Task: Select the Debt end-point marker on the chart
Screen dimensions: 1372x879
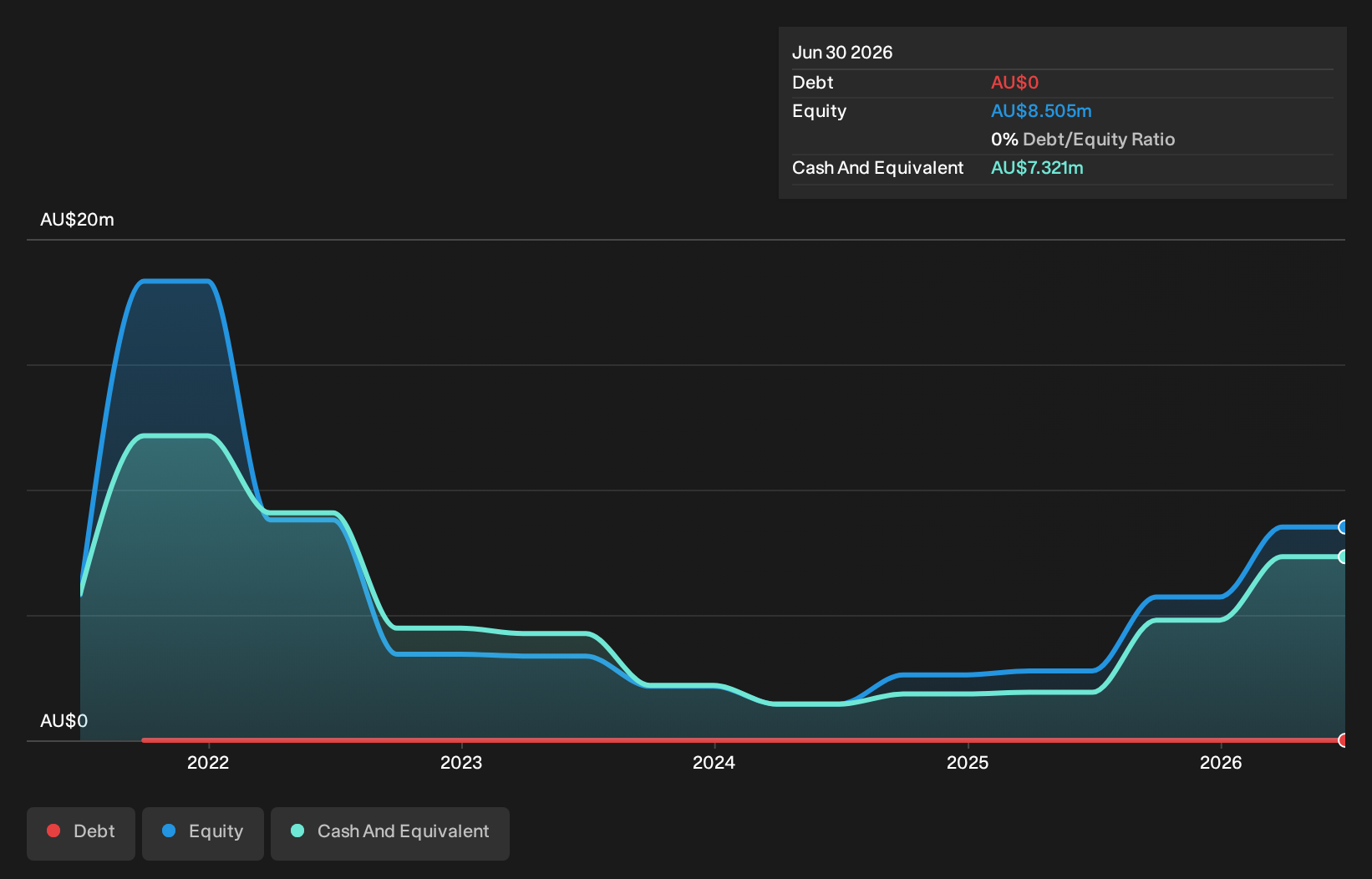Action: click(x=1344, y=740)
